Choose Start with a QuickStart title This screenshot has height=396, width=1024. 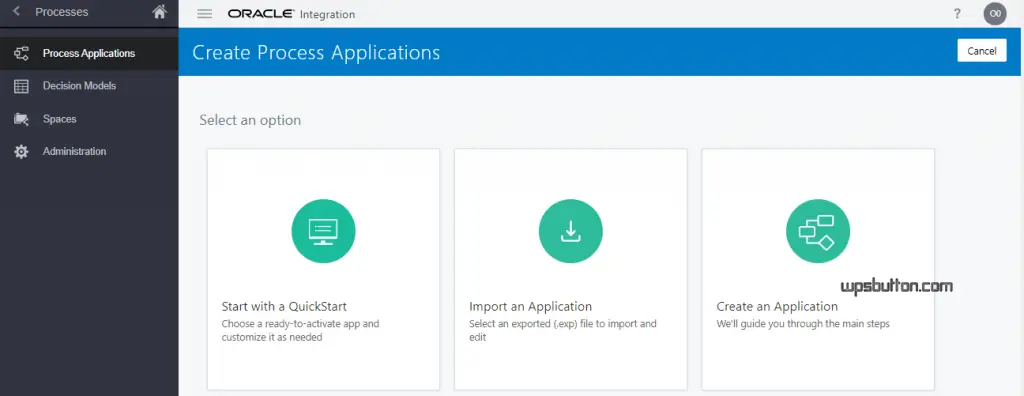(284, 306)
